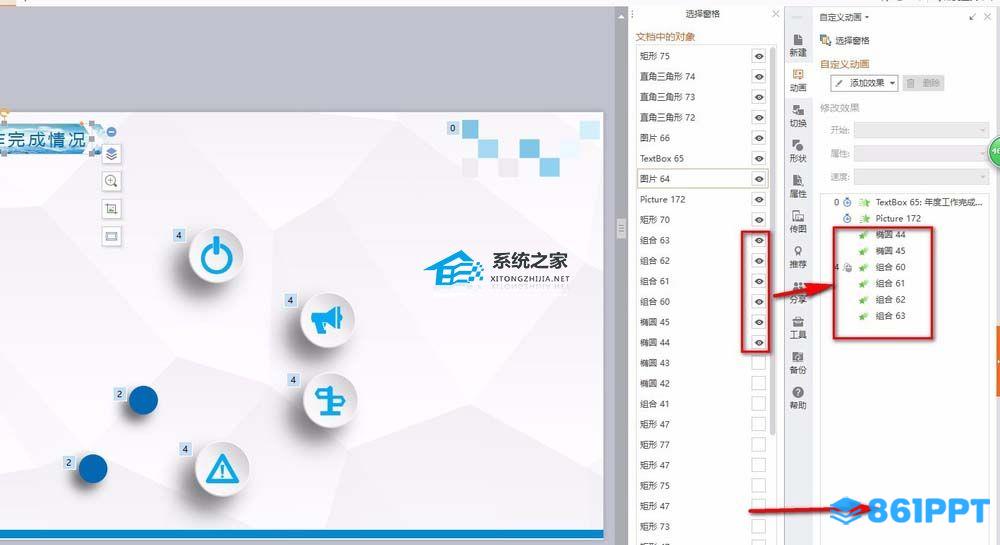The image size is (1000, 545).
Task: Click 选择窗格 icon in animation pane
Action: click(825, 40)
